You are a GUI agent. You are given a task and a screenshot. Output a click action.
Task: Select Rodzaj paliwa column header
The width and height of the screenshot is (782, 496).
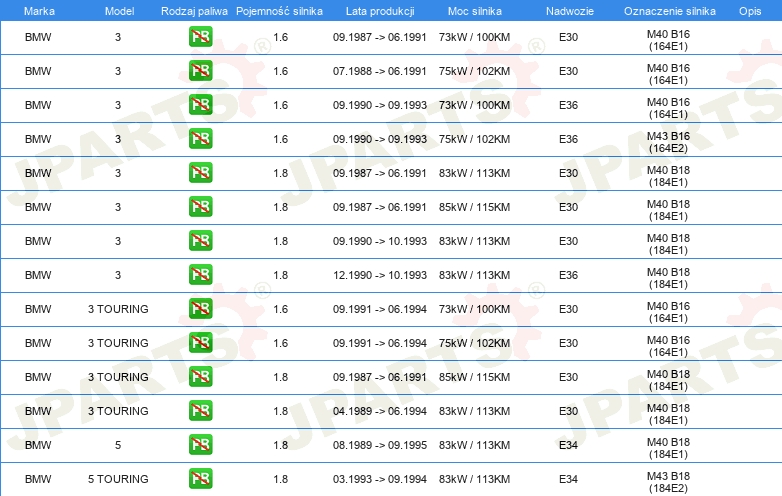pyautogui.click(x=194, y=11)
